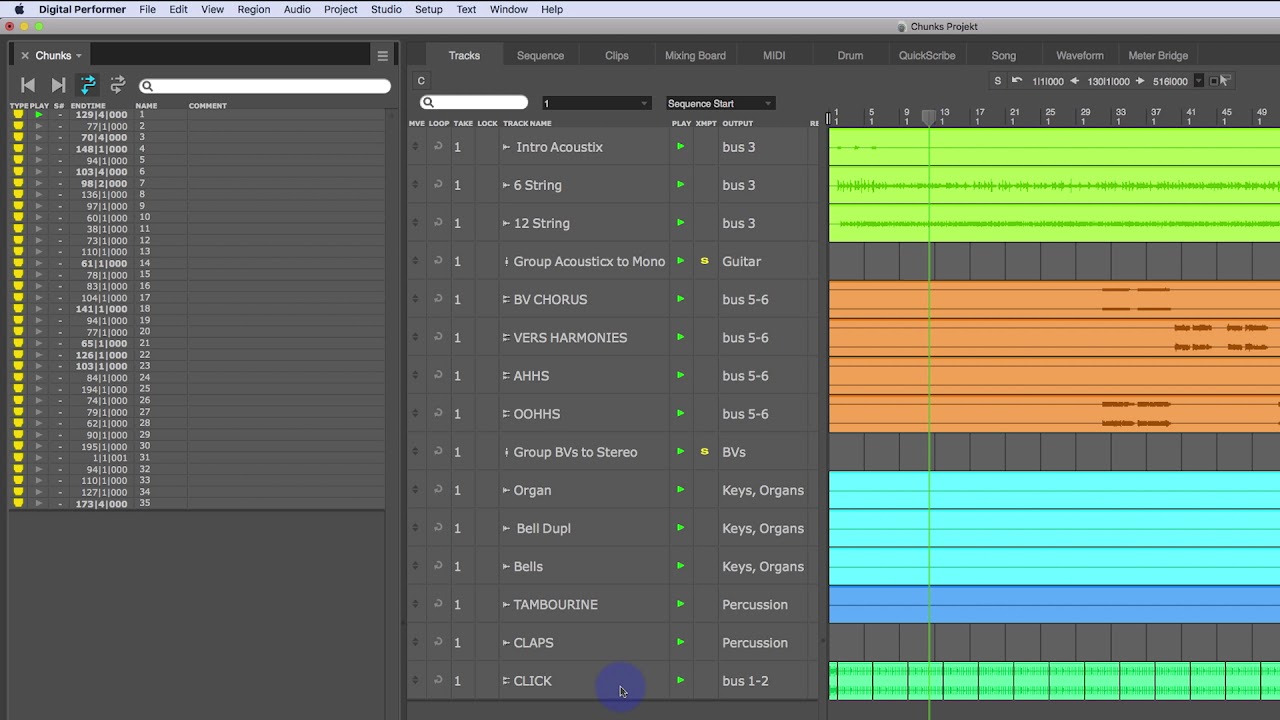The image size is (1280, 720).
Task: Toggle play-enable for the Intro Acoustix track
Action: click(681, 147)
